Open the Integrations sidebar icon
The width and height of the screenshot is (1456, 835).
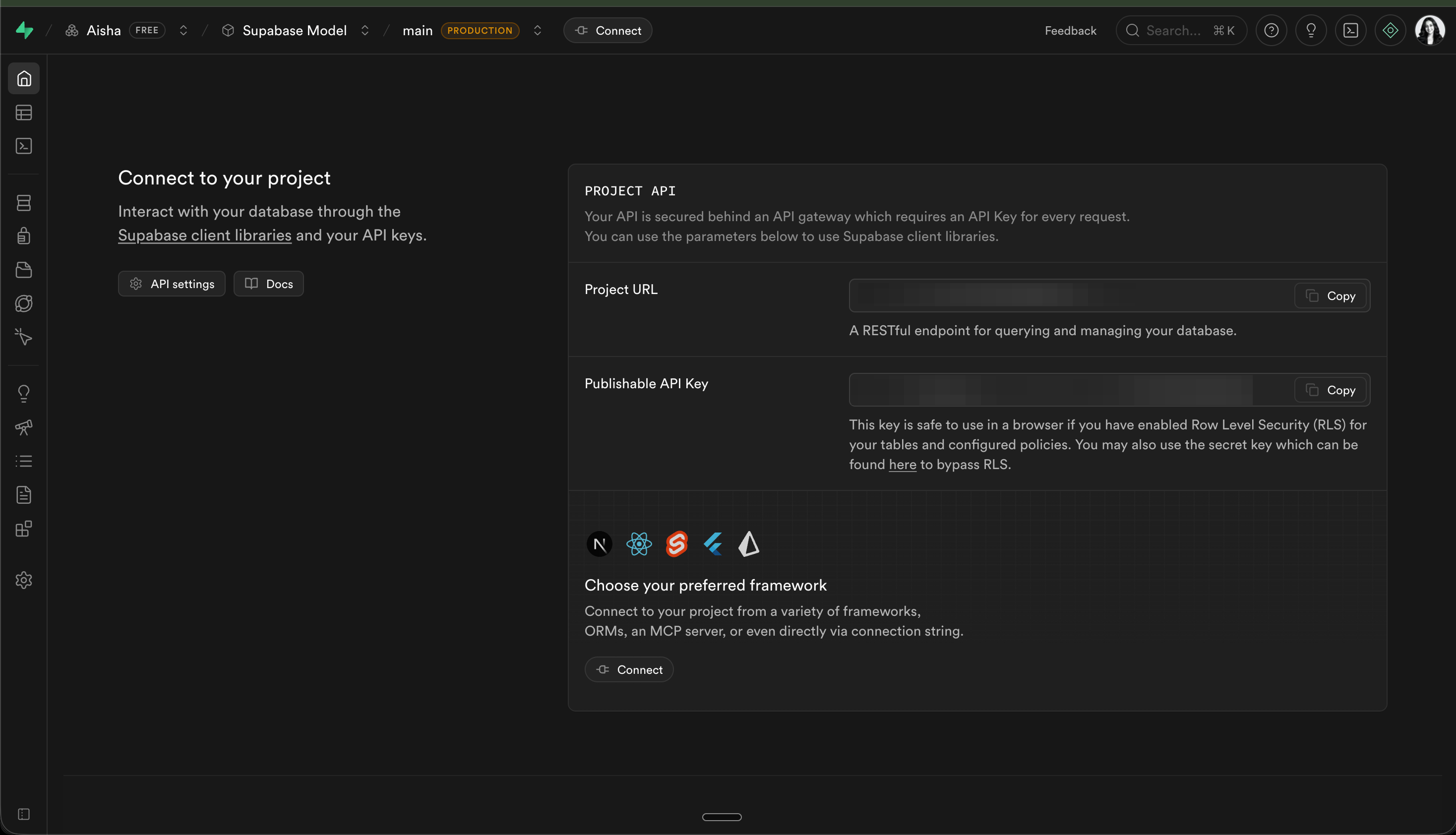23,529
